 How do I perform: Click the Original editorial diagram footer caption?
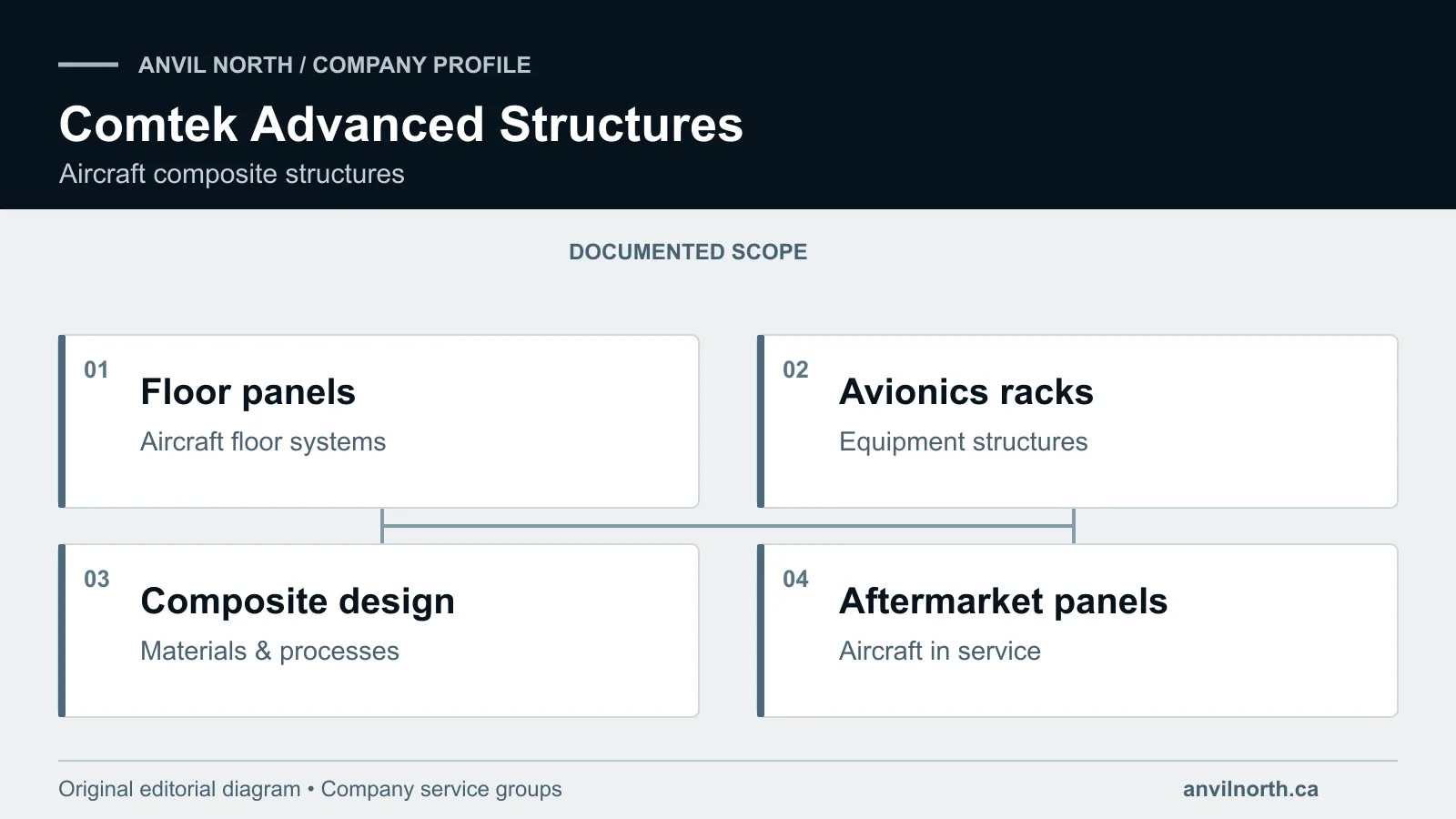(x=309, y=790)
